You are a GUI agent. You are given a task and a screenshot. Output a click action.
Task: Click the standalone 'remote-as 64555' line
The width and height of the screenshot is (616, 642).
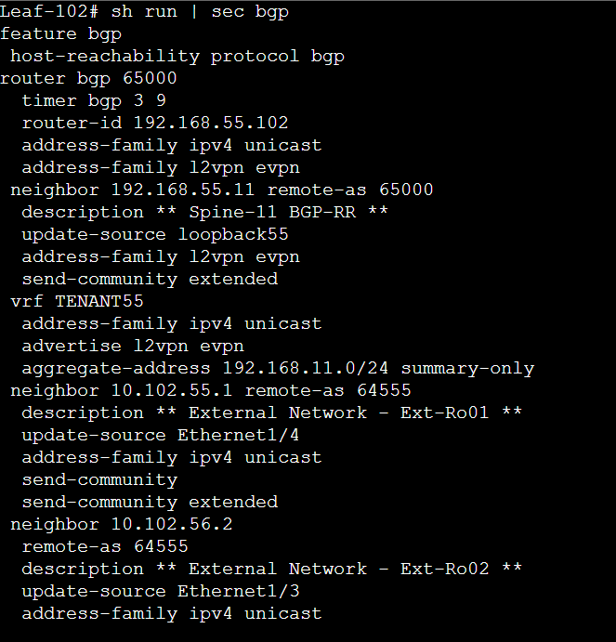[105, 547]
